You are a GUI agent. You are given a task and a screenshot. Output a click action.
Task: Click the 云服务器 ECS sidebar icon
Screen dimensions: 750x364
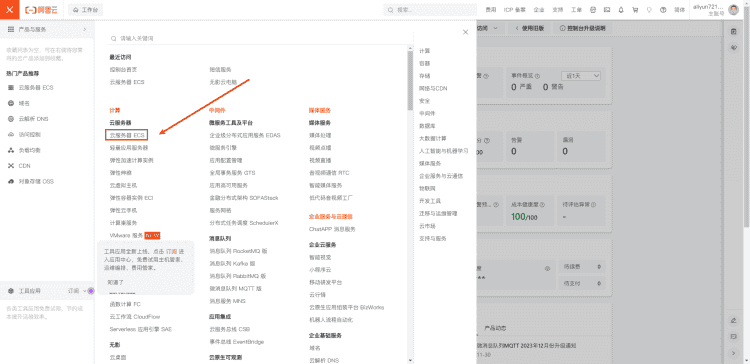pos(11,88)
